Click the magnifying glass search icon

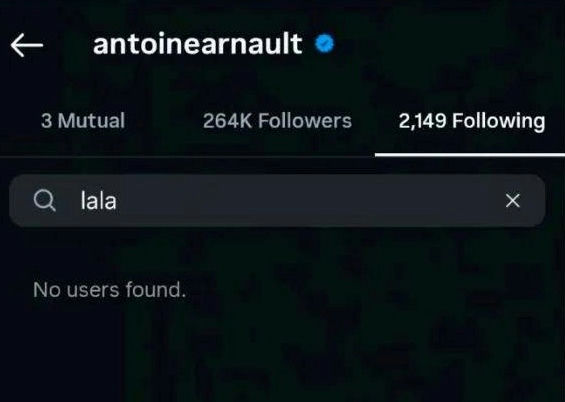pyautogui.click(x=44, y=201)
